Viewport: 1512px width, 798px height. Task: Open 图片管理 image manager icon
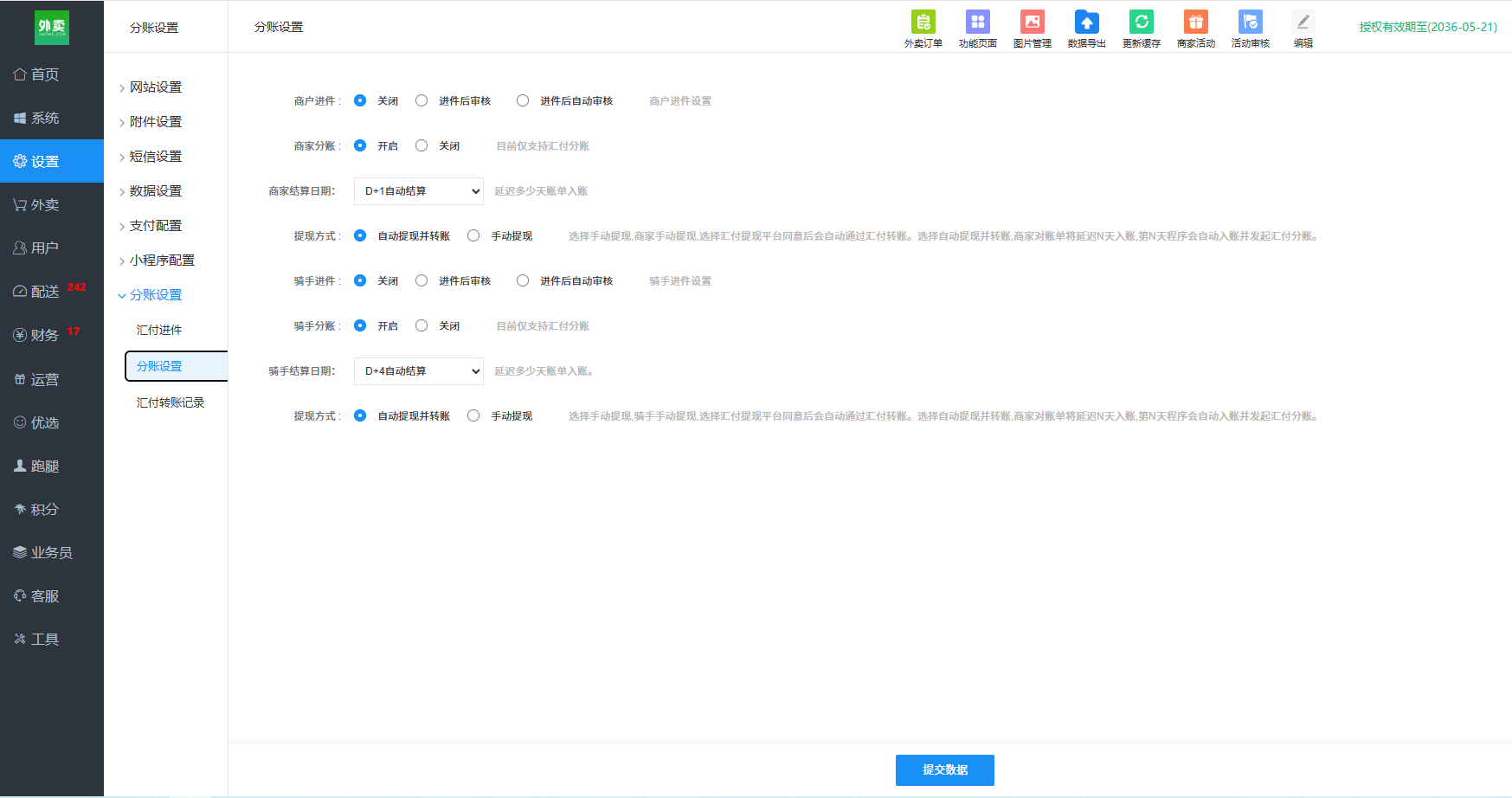point(1032,29)
